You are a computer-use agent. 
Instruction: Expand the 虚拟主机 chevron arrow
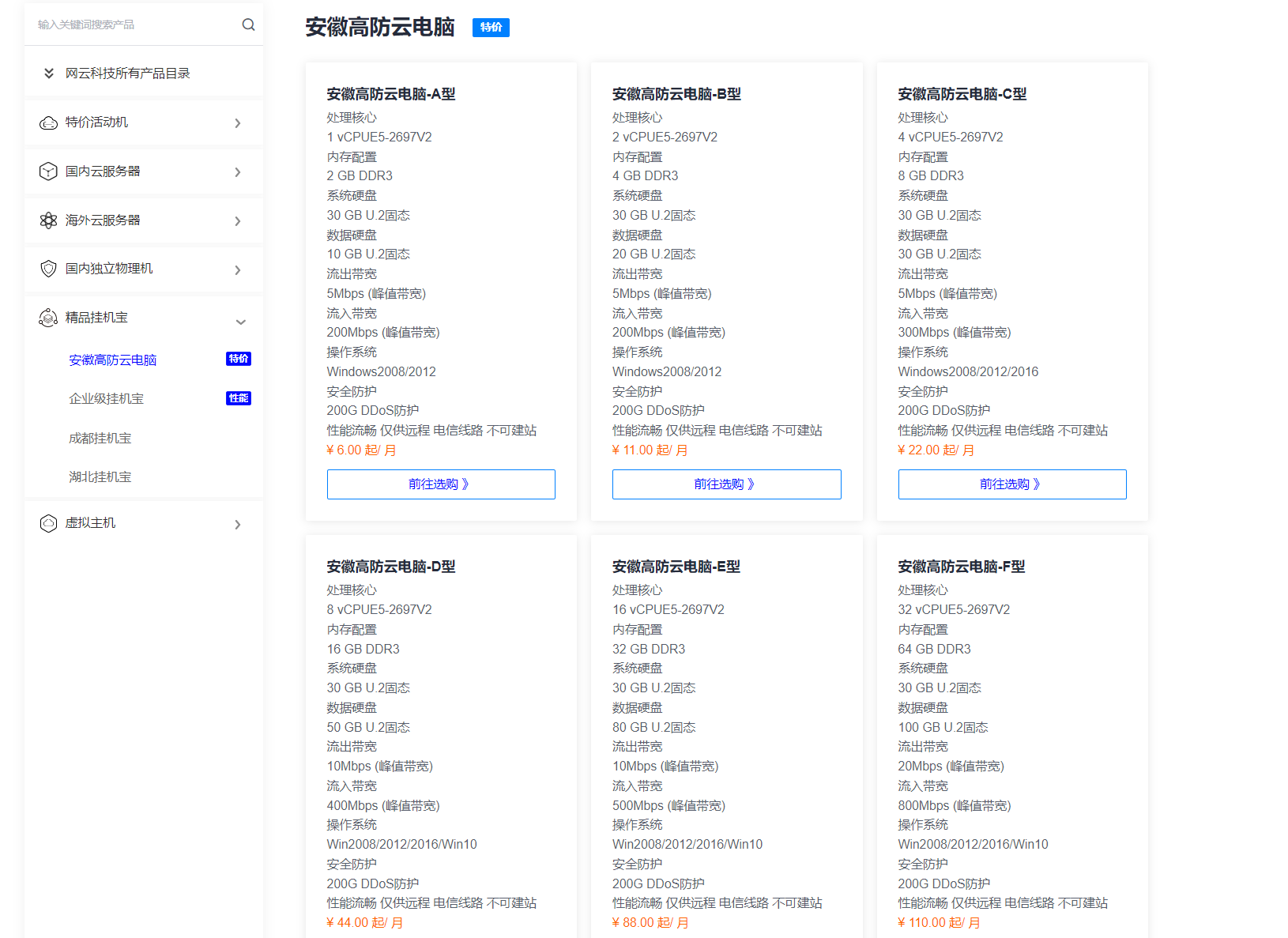click(x=238, y=525)
